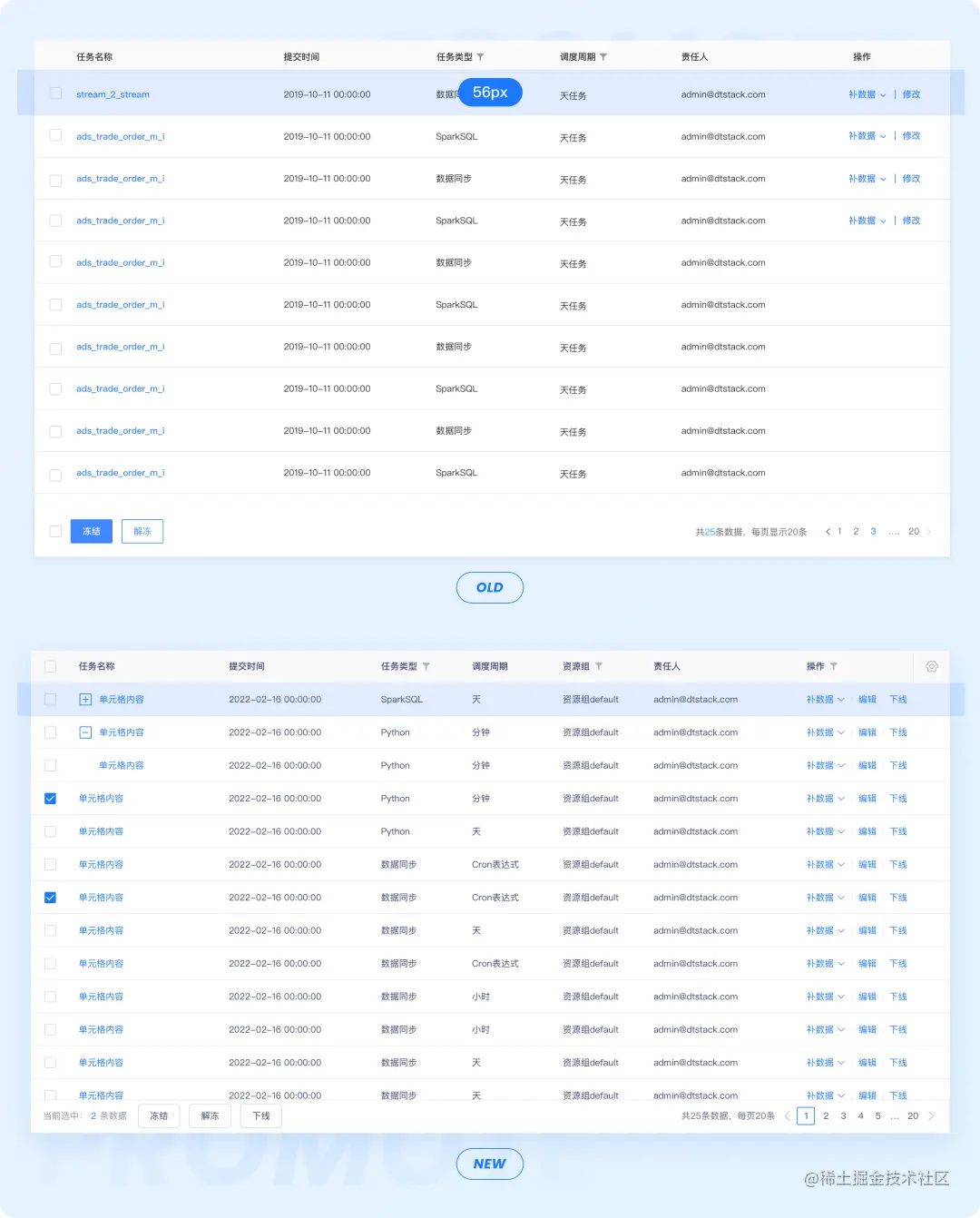Go to next page in old table pagination
This screenshot has height=1218, width=980.
click(x=928, y=532)
